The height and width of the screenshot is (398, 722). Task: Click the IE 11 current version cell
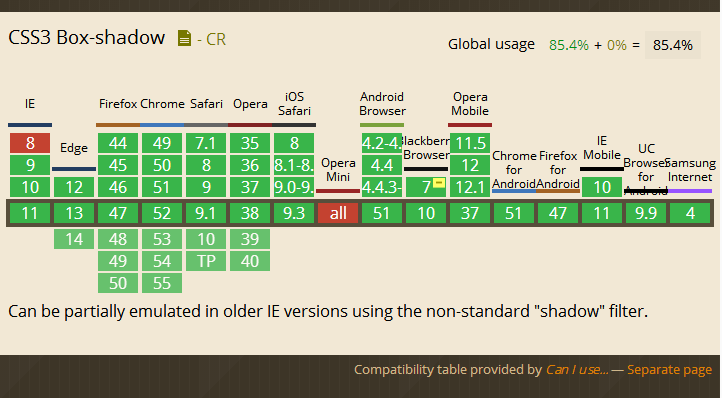pos(30,213)
